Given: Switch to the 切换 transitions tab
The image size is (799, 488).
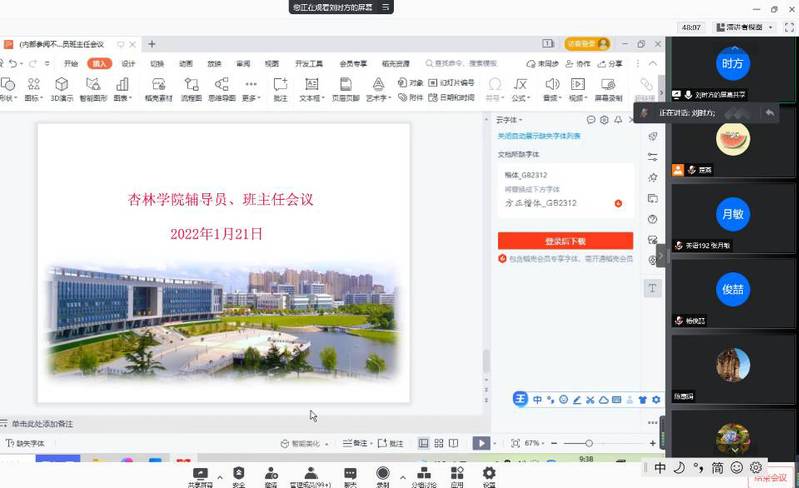Looking at the screenshot, I should 157,63.
